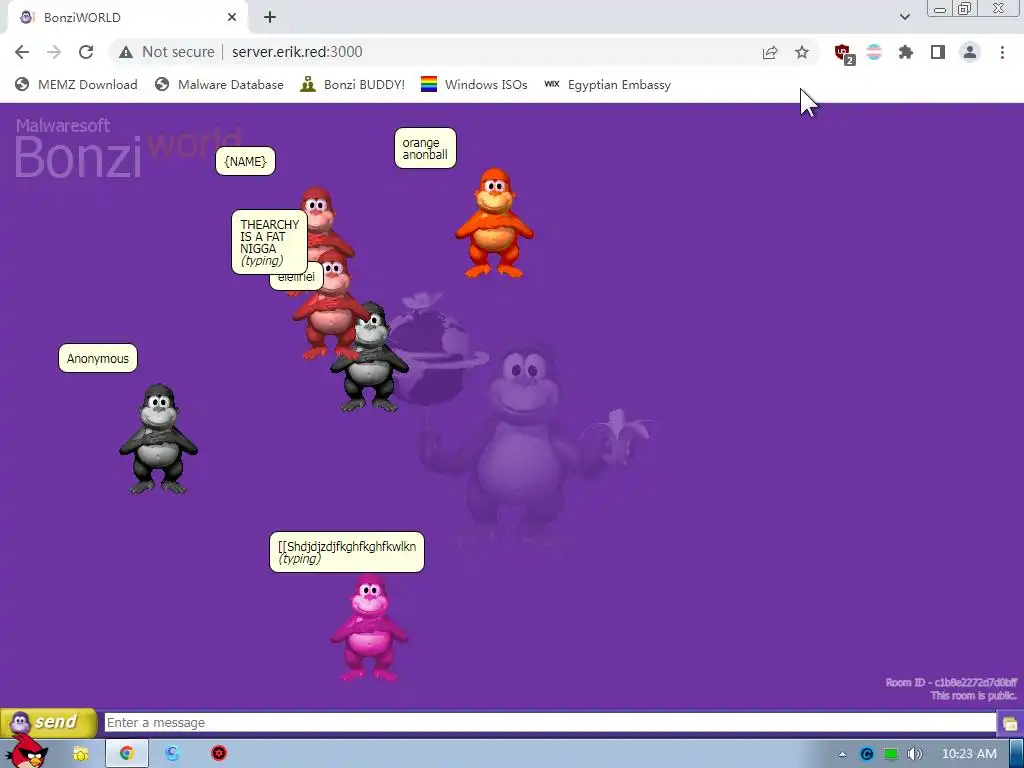Open the yellow file explorer taskbar icon

(x=81, y=754)
